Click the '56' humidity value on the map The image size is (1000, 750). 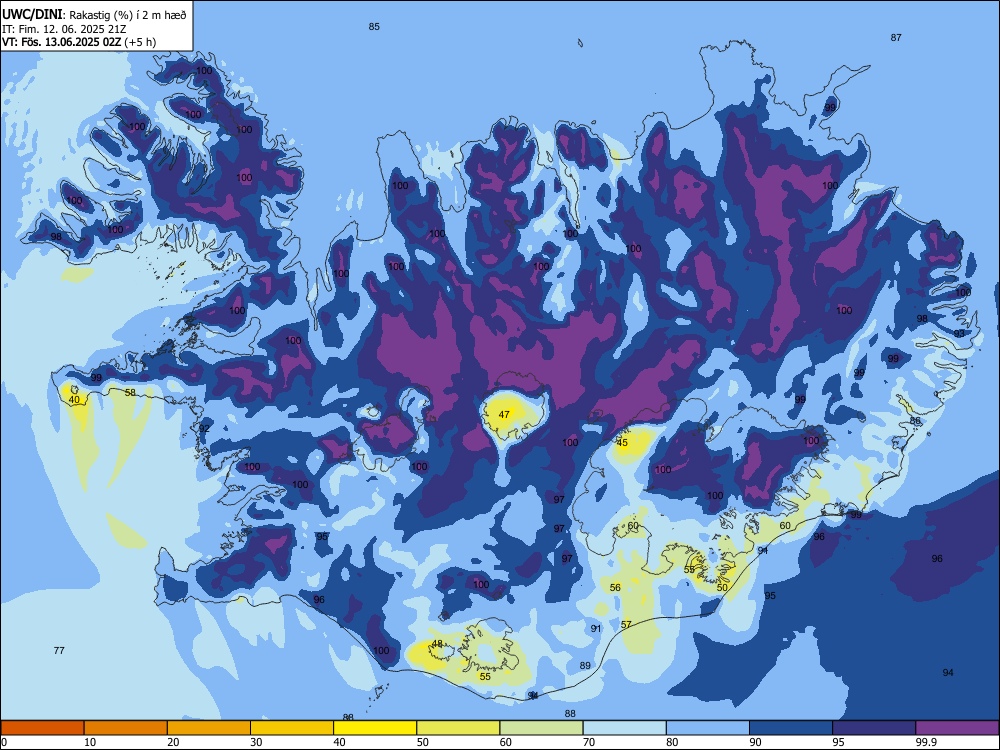pos(615,587)
